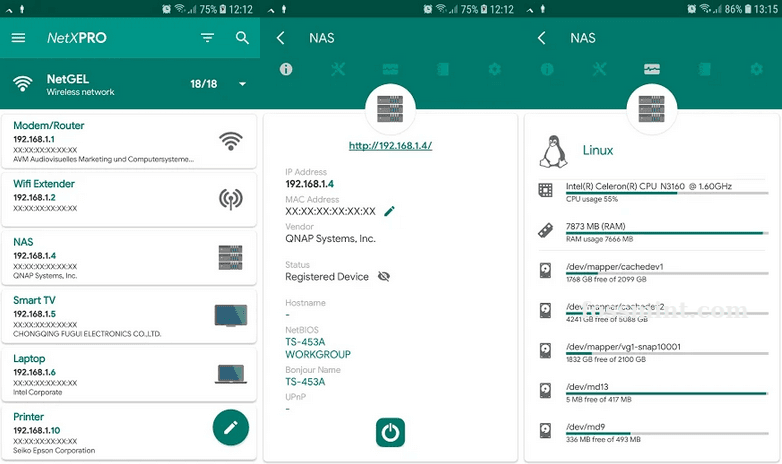Go back from right NAS system screen
782x464 pixels.
(542, 38)
